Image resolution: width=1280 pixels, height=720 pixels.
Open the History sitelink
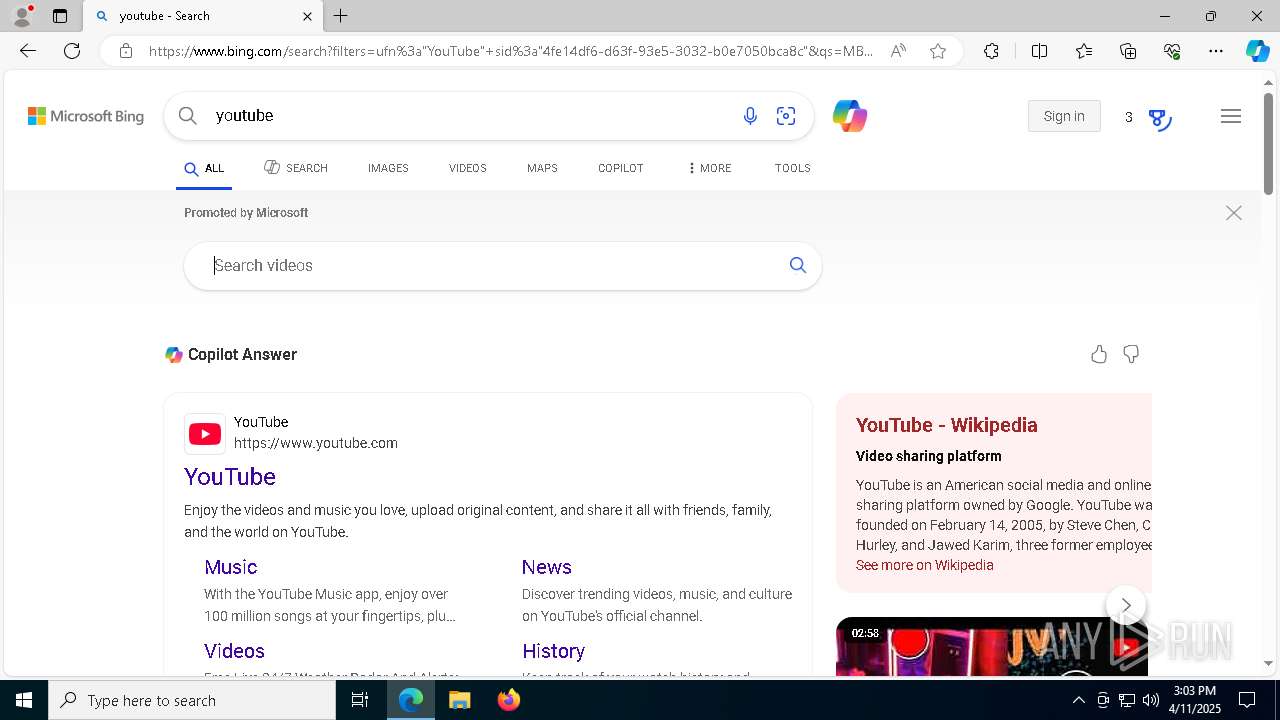point(553,651)
